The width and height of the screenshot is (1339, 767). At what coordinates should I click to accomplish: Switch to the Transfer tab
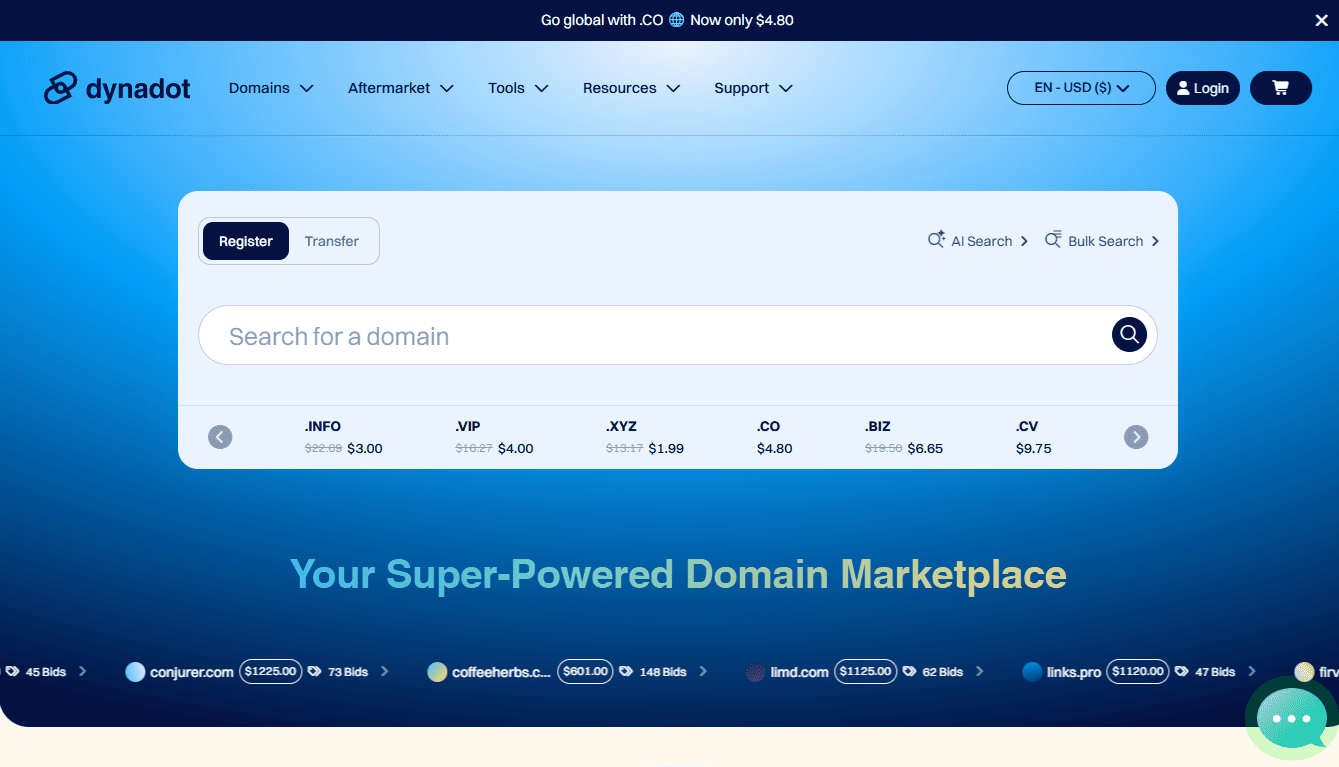click(x=331, y=240)
